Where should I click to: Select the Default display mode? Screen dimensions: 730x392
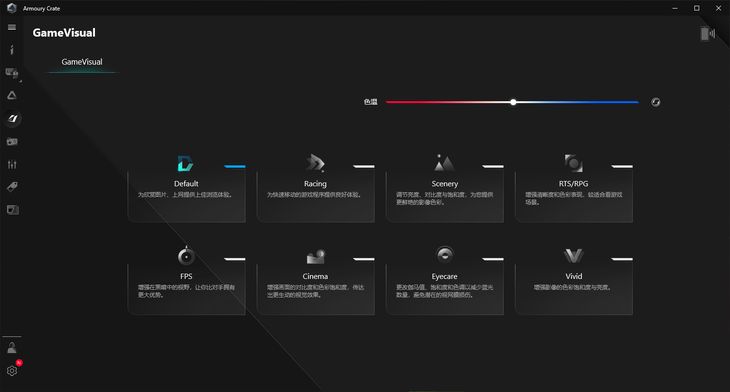186,188
